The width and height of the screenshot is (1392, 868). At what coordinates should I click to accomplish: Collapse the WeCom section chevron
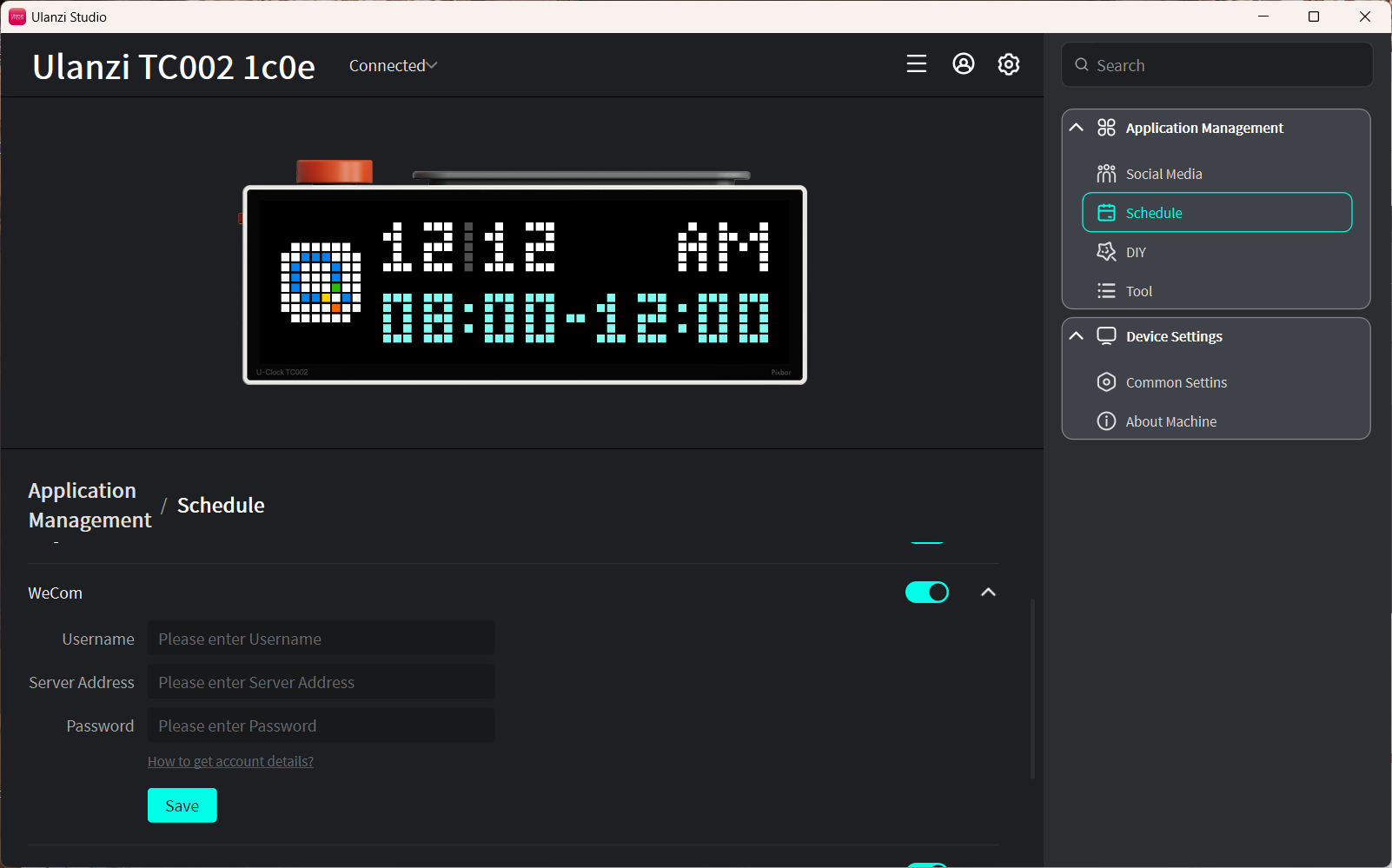(x=988, y=593)
